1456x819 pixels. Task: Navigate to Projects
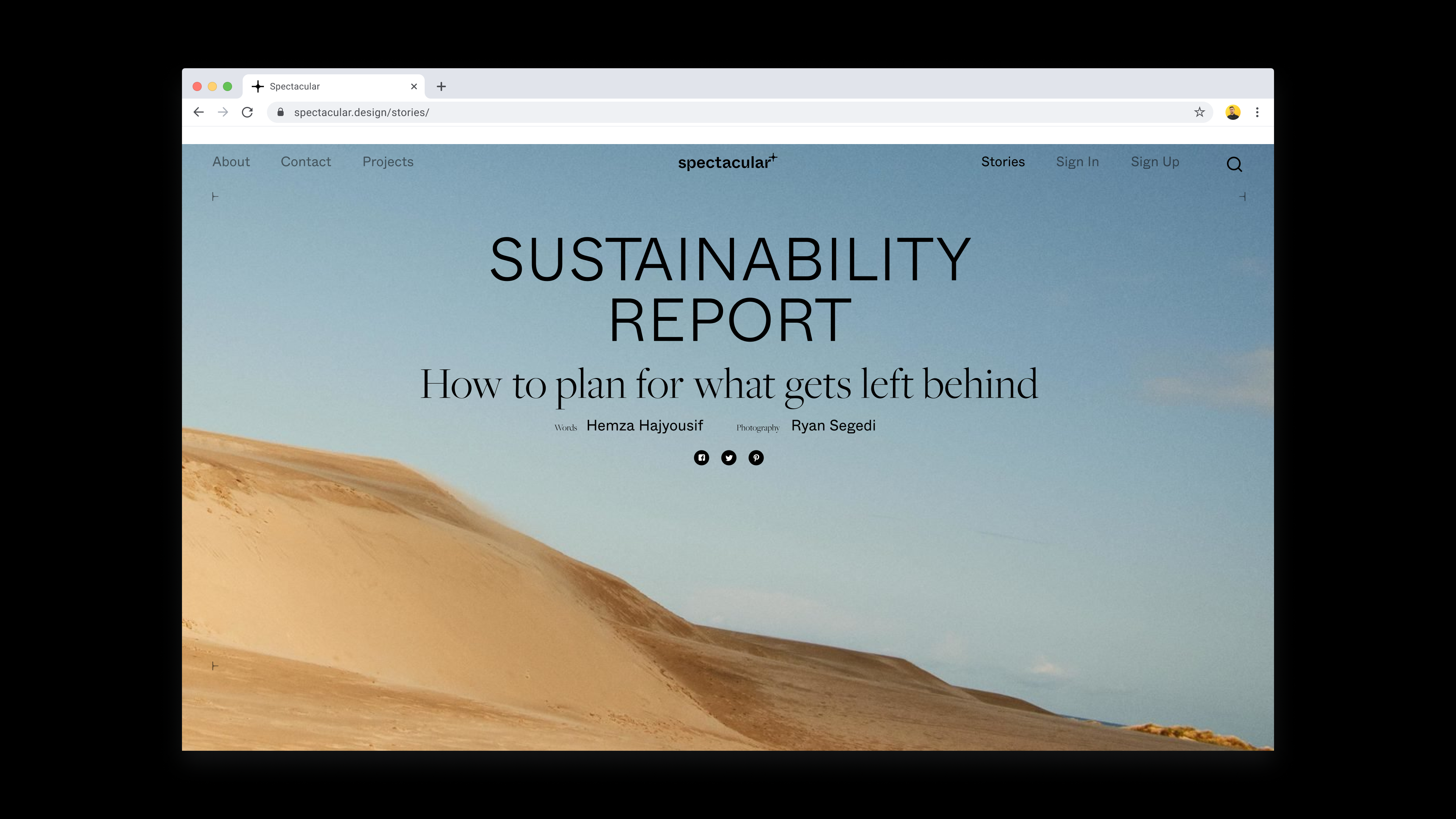[x=388, y=162]
